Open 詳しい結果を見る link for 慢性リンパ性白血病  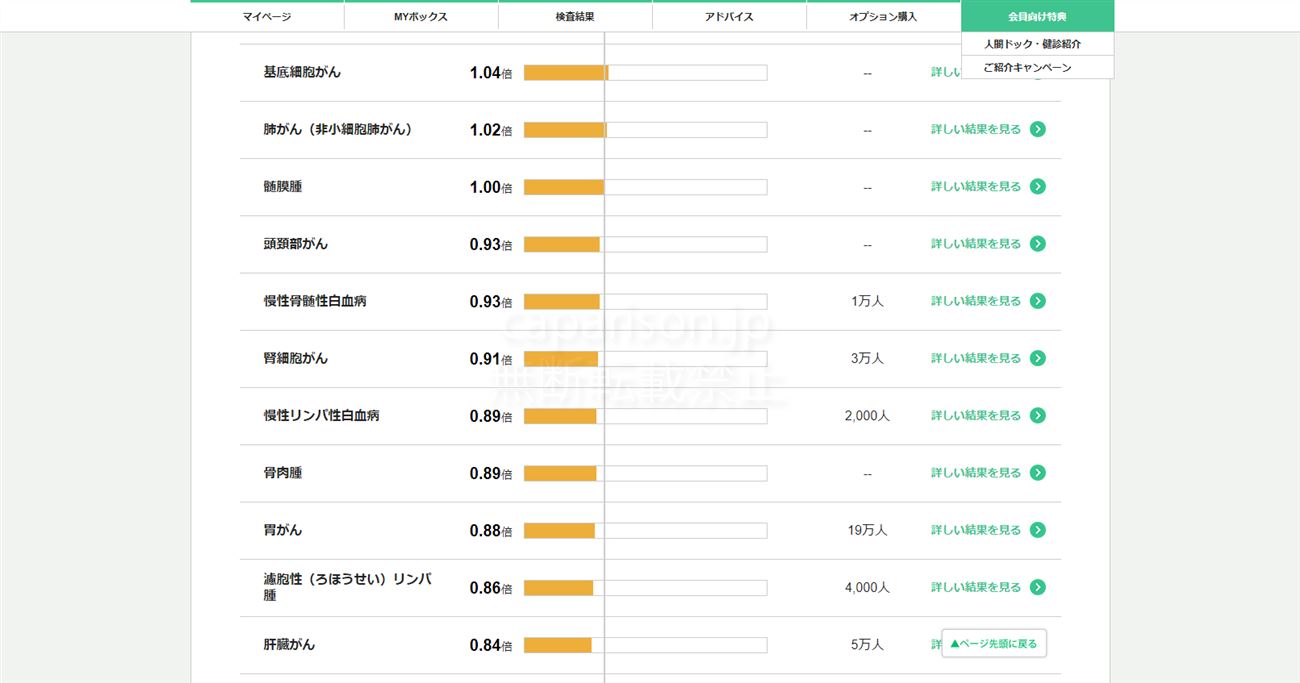[976, 415]
